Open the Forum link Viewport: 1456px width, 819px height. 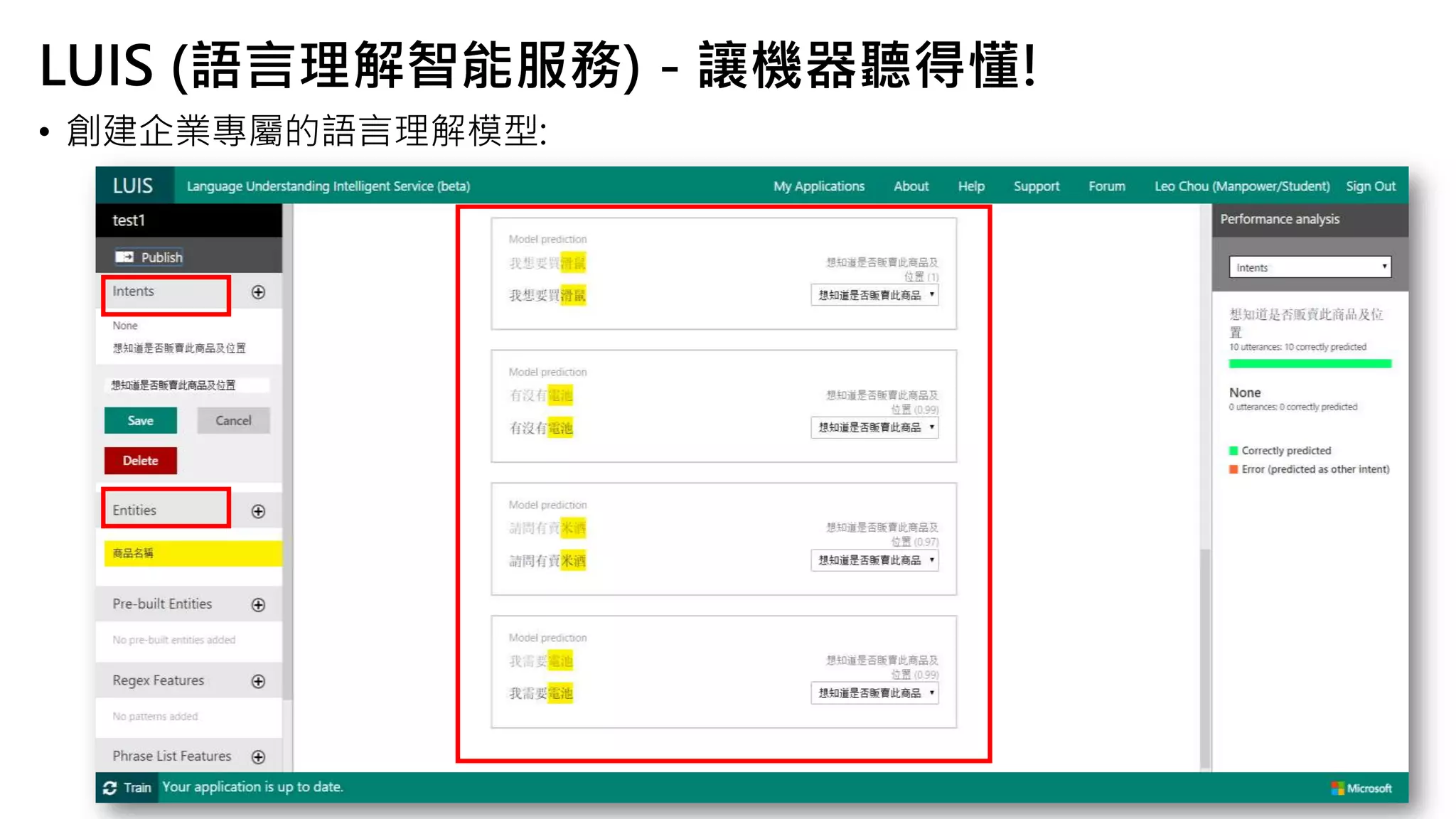(1106, 186)
